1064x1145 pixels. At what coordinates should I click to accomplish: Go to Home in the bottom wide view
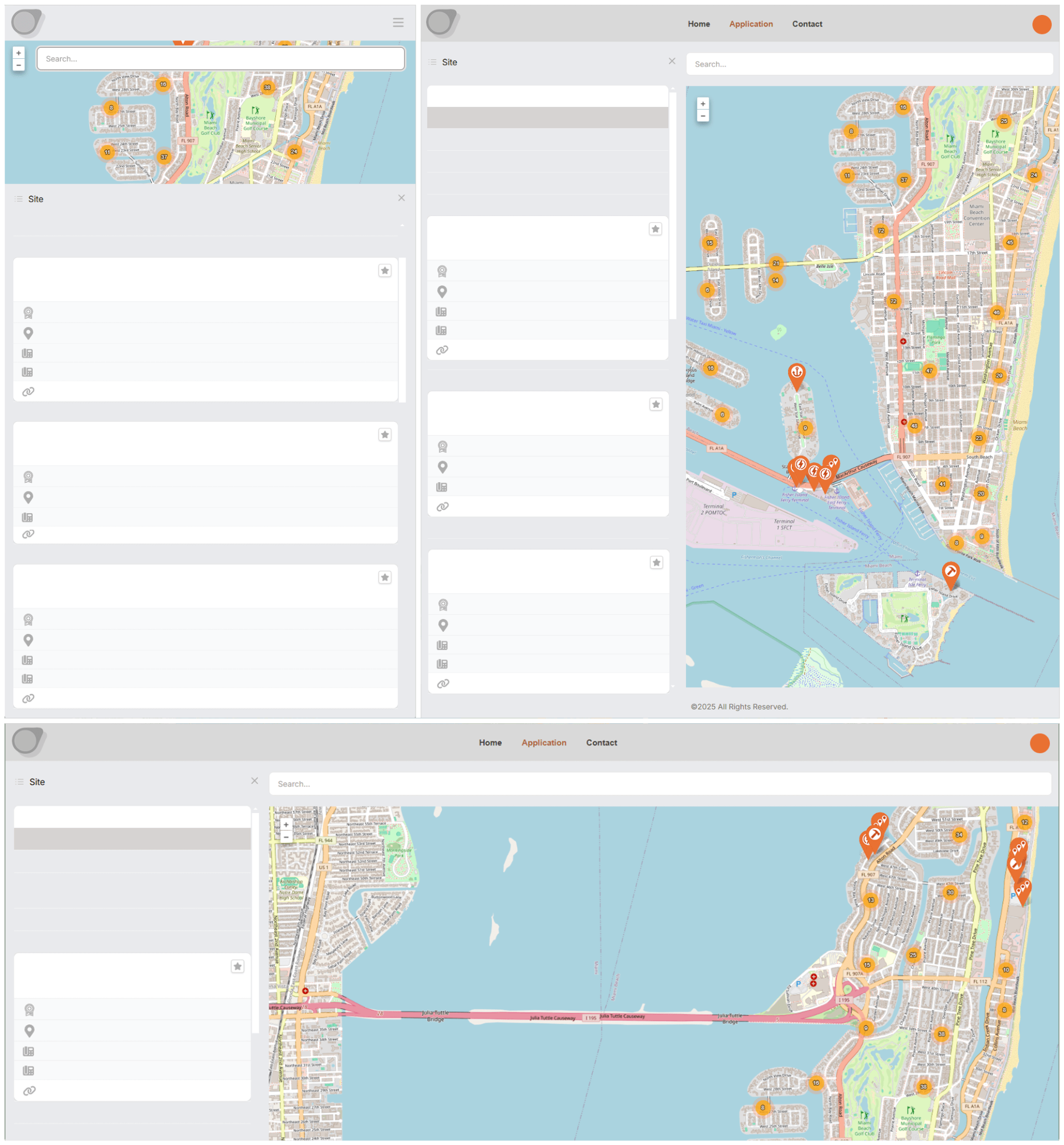click(490, 743)
